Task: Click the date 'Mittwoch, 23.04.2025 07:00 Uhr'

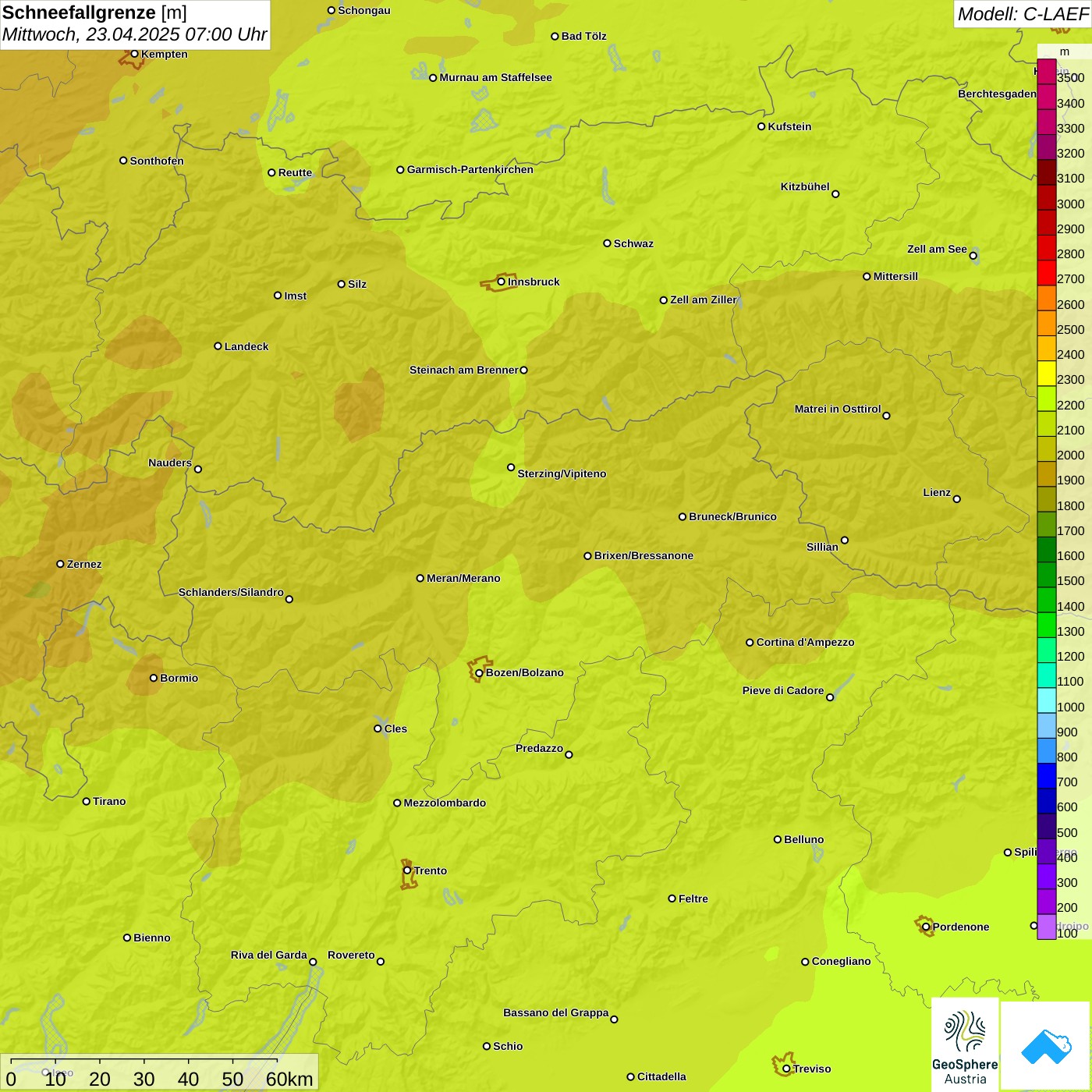Action: pyautogui.click(x=134, y=34)
